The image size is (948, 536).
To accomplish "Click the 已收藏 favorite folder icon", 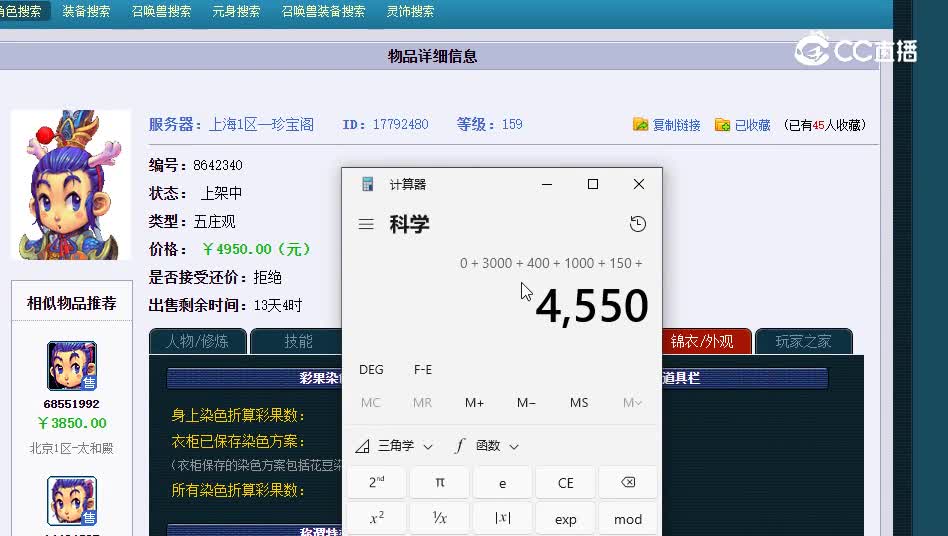I will point(722,124).
